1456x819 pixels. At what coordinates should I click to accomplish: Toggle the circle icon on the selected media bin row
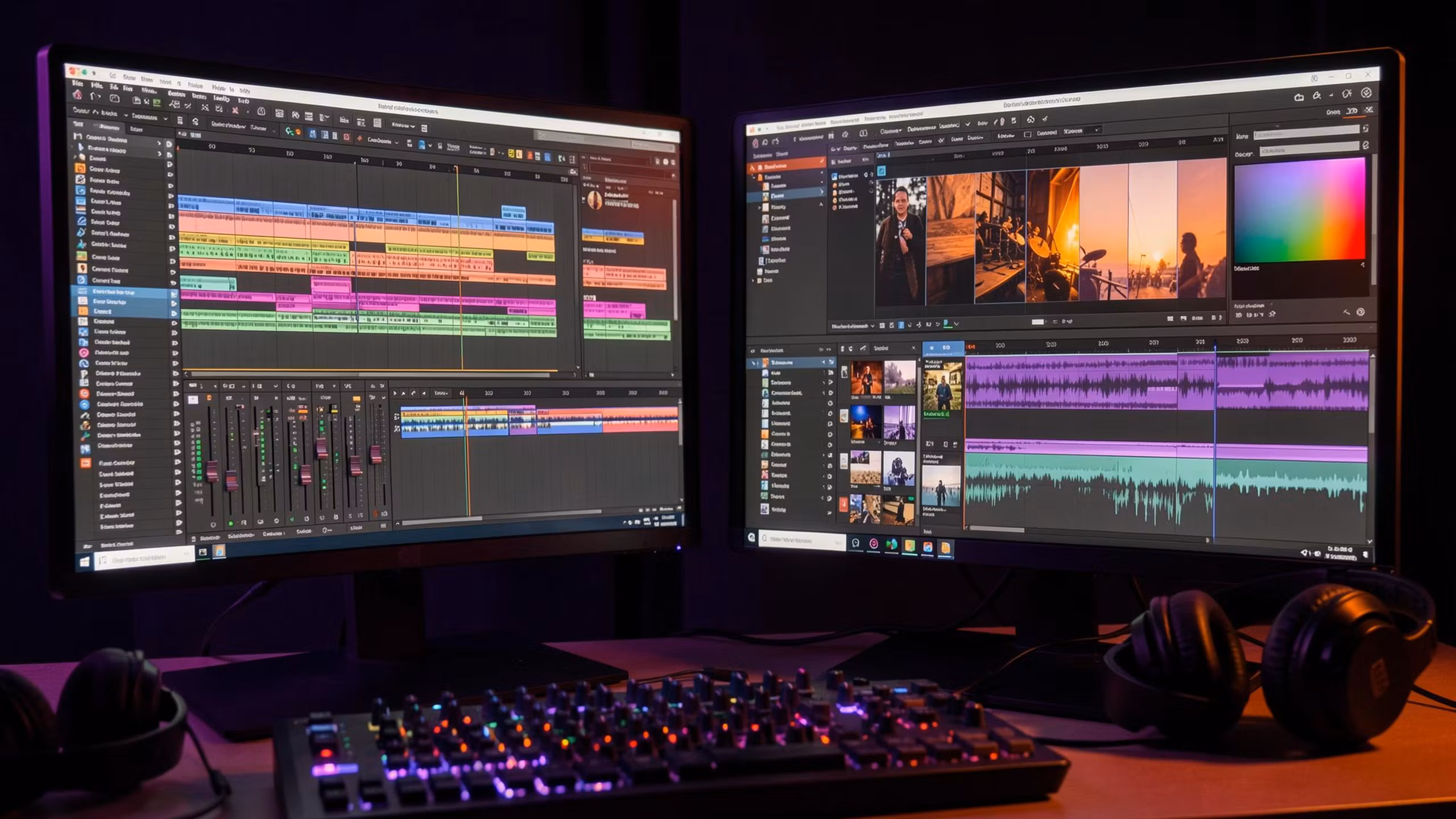tap(832, 362)
